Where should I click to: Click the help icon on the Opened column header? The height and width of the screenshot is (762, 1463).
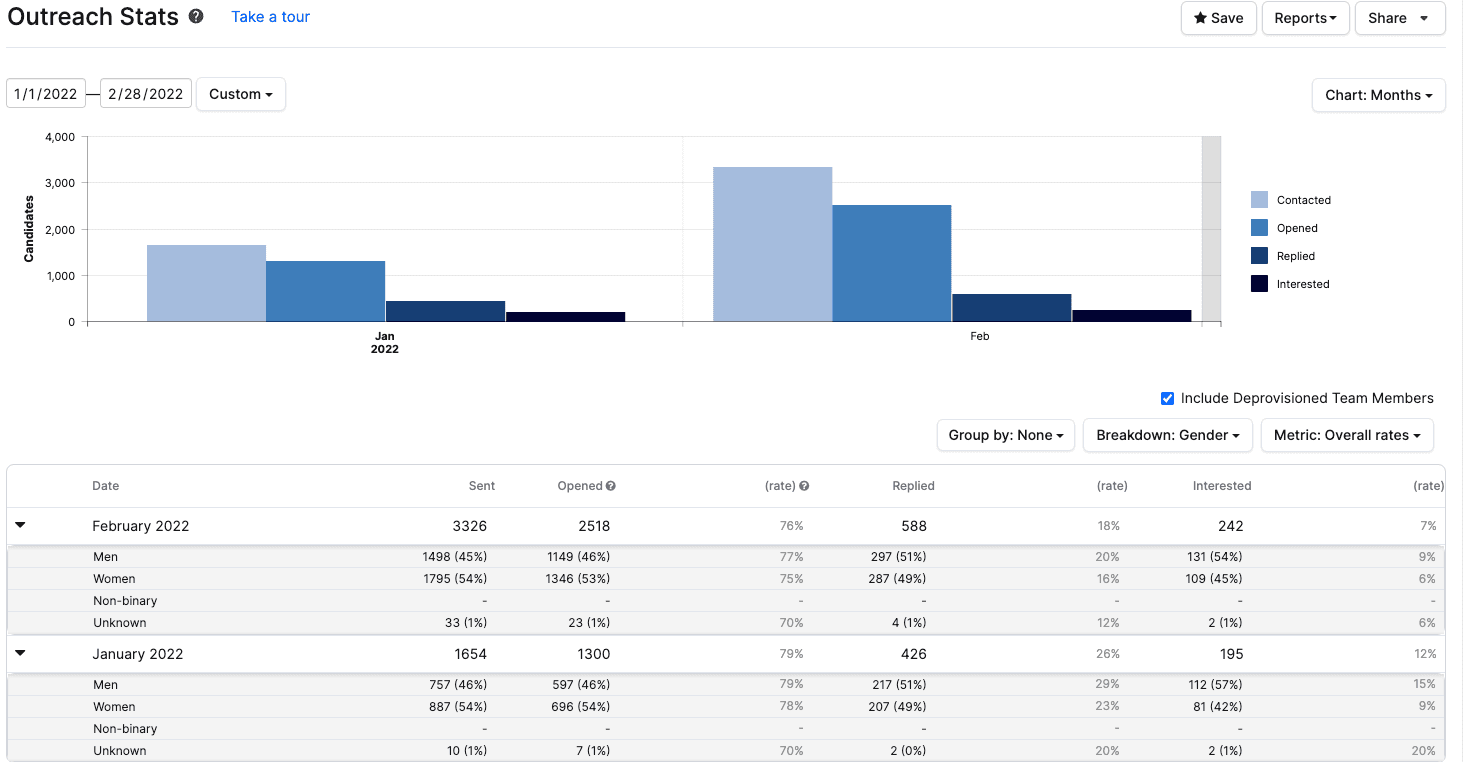609,486
